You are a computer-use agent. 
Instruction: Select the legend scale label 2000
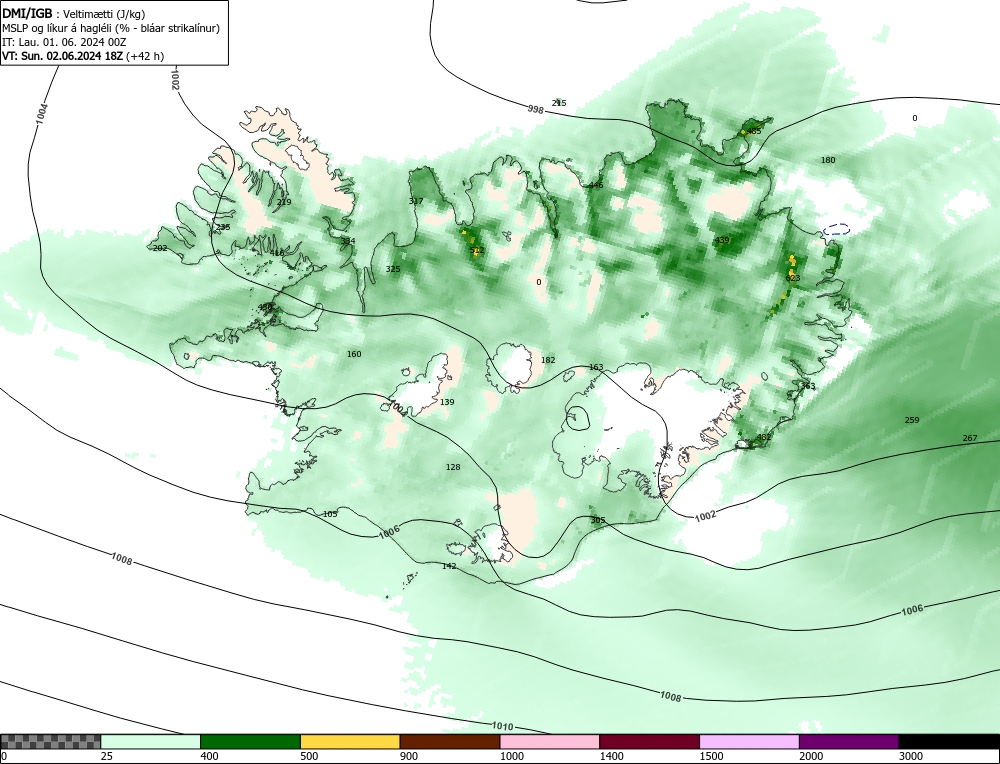coord(811,756)
